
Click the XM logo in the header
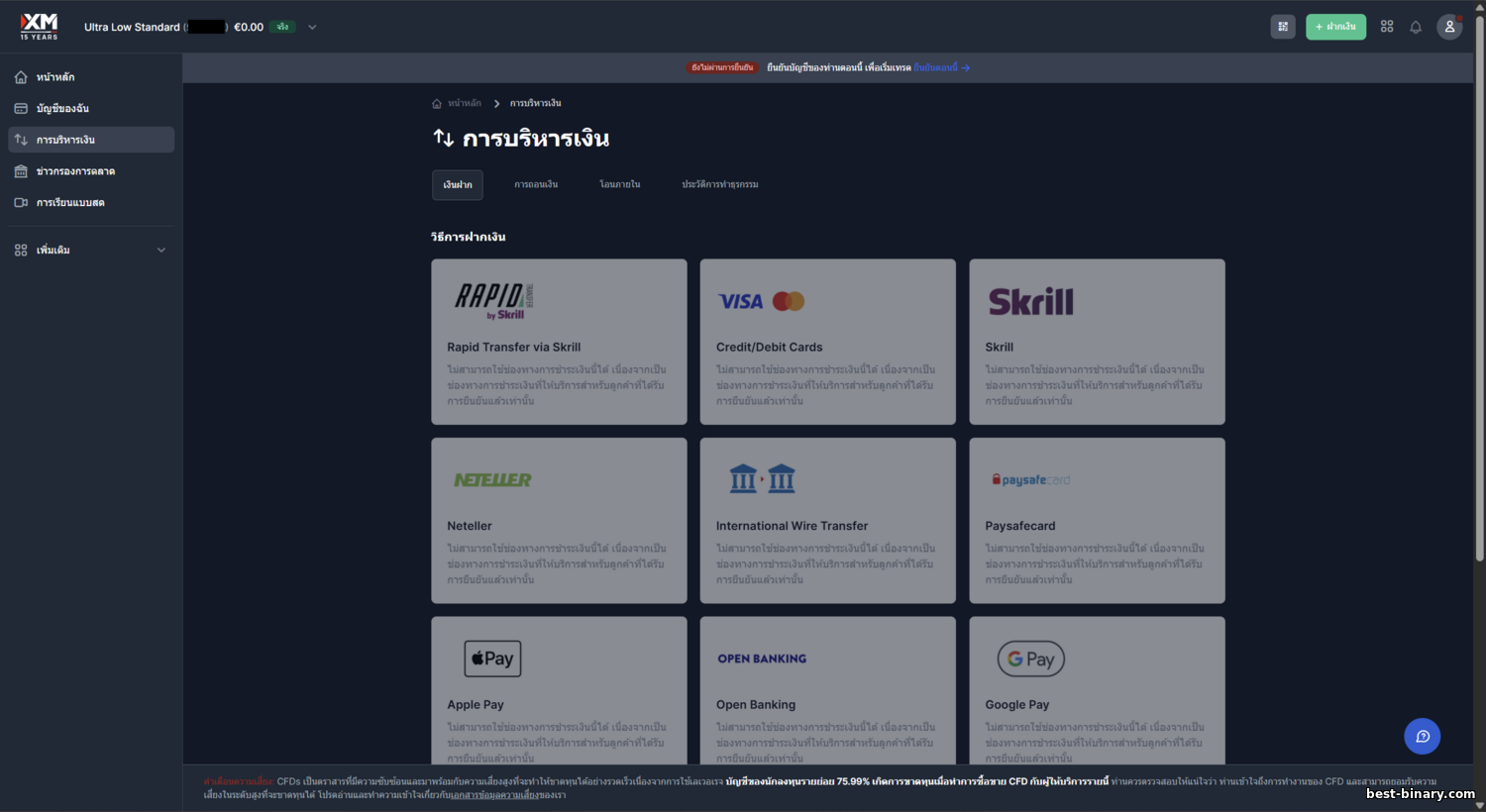[x=40, y=26]
